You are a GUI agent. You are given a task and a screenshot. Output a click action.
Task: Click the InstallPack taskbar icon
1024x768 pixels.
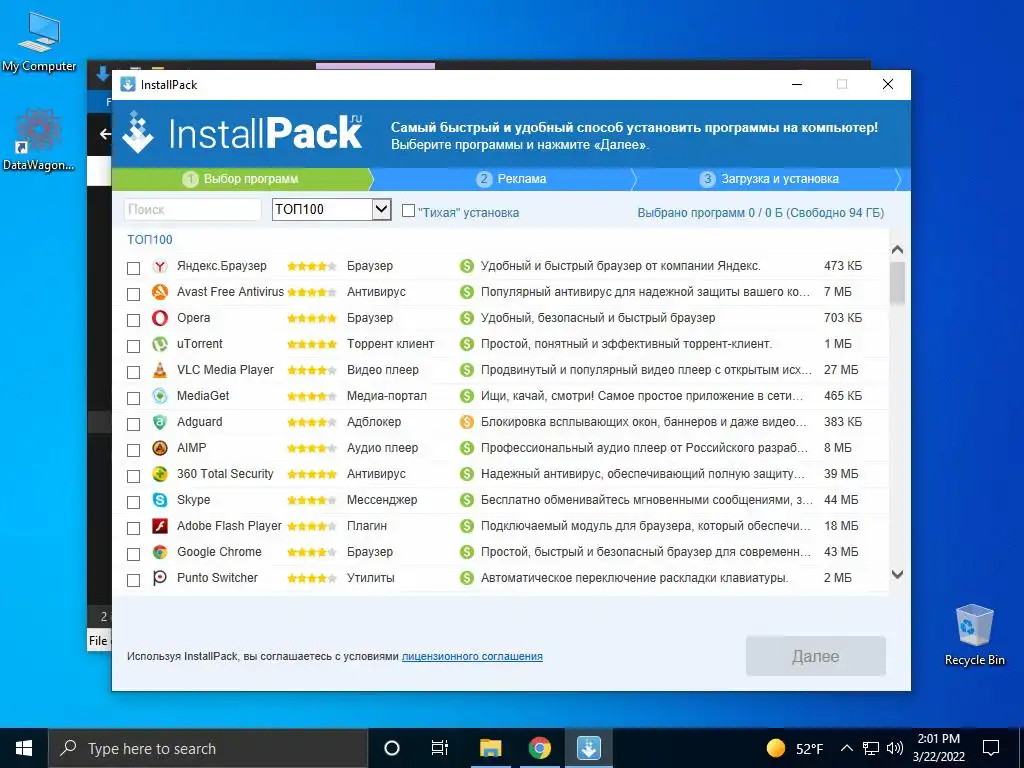[x=588, y=748]
